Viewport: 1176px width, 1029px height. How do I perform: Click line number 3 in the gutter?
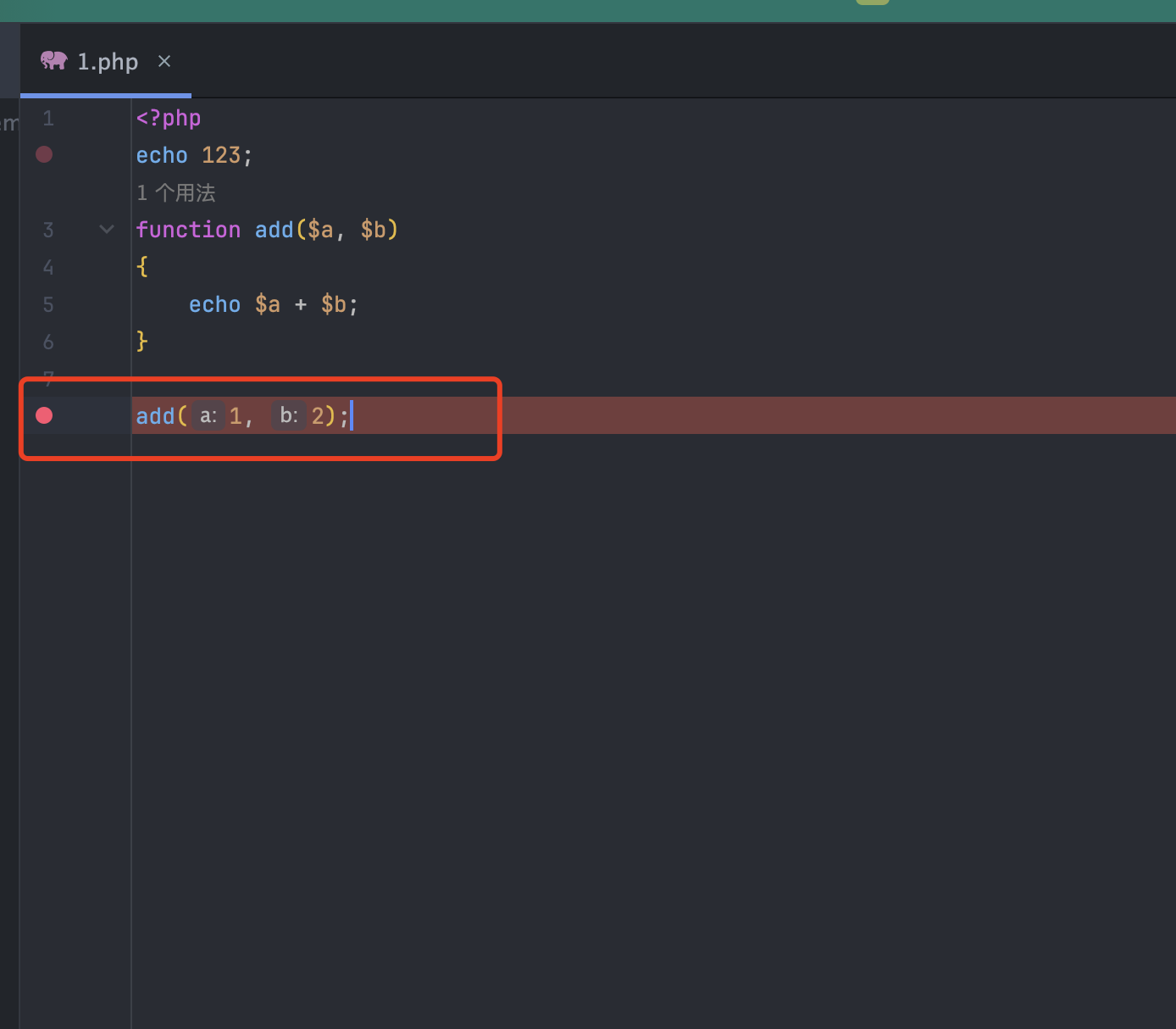point(48,231)
